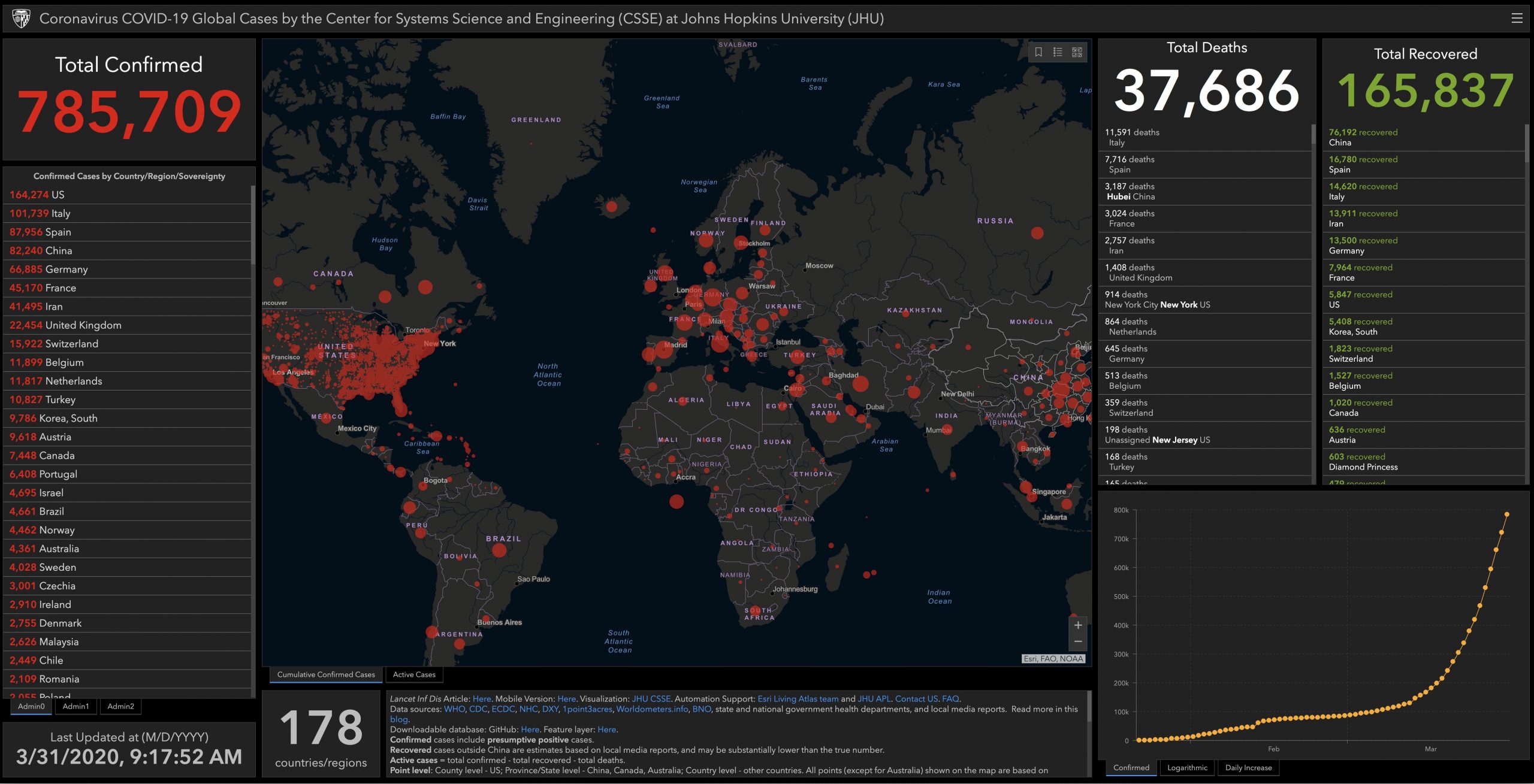Select the Admin2 list tab

click(x=120, y=707)
